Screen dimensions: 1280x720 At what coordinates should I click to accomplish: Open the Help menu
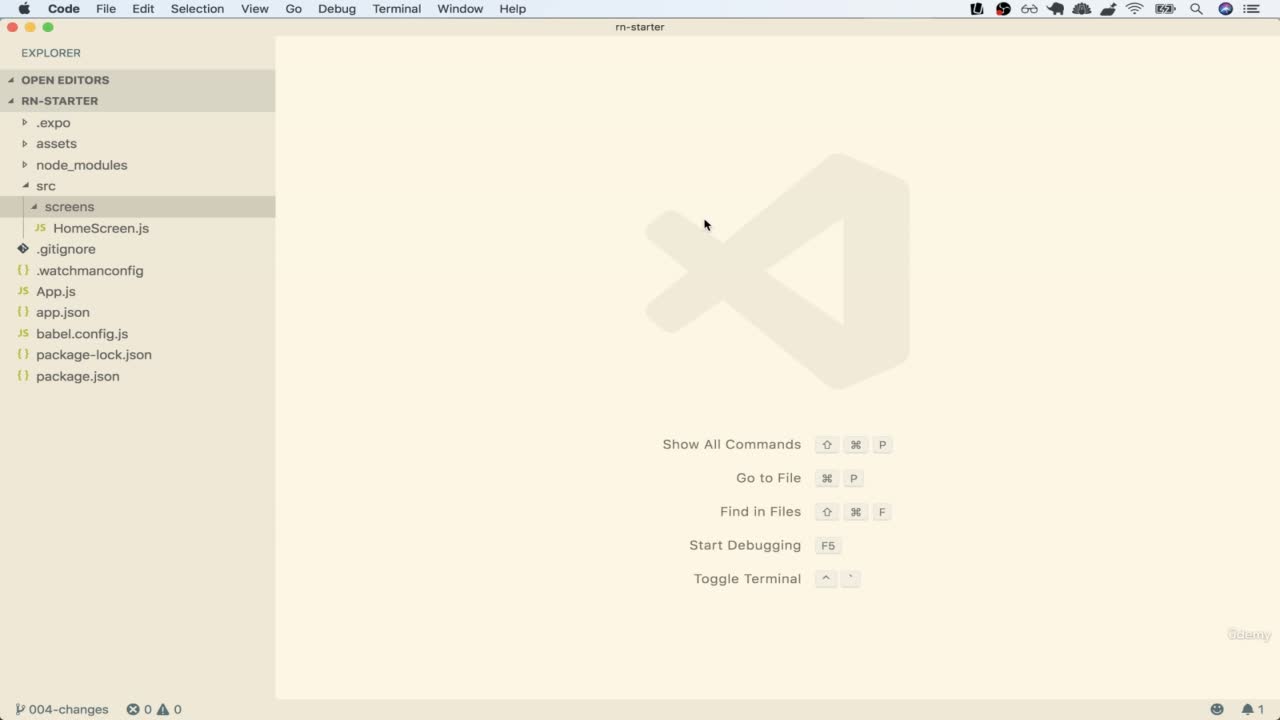513,9
